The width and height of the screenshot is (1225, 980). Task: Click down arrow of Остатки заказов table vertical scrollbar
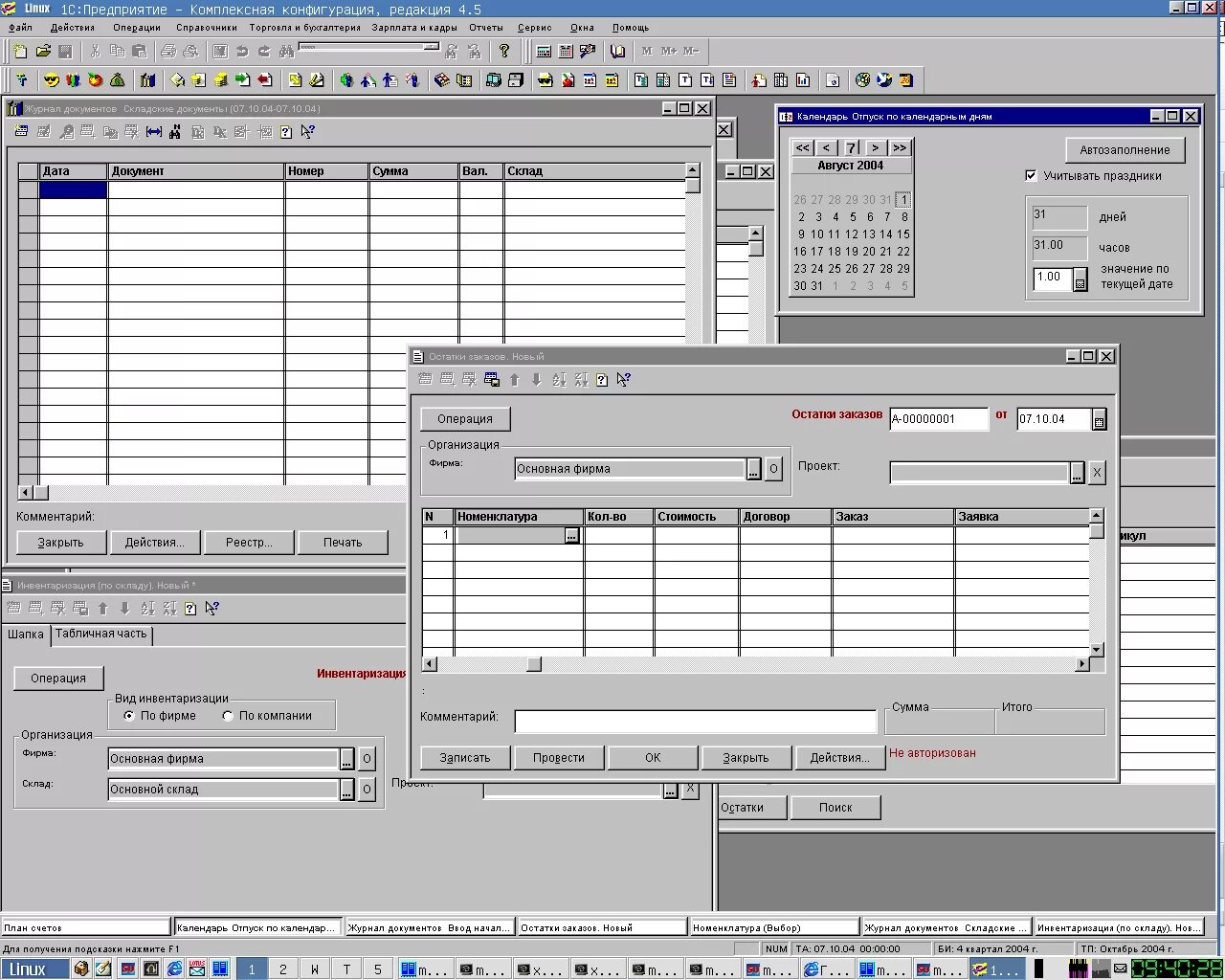point(1097,650)
